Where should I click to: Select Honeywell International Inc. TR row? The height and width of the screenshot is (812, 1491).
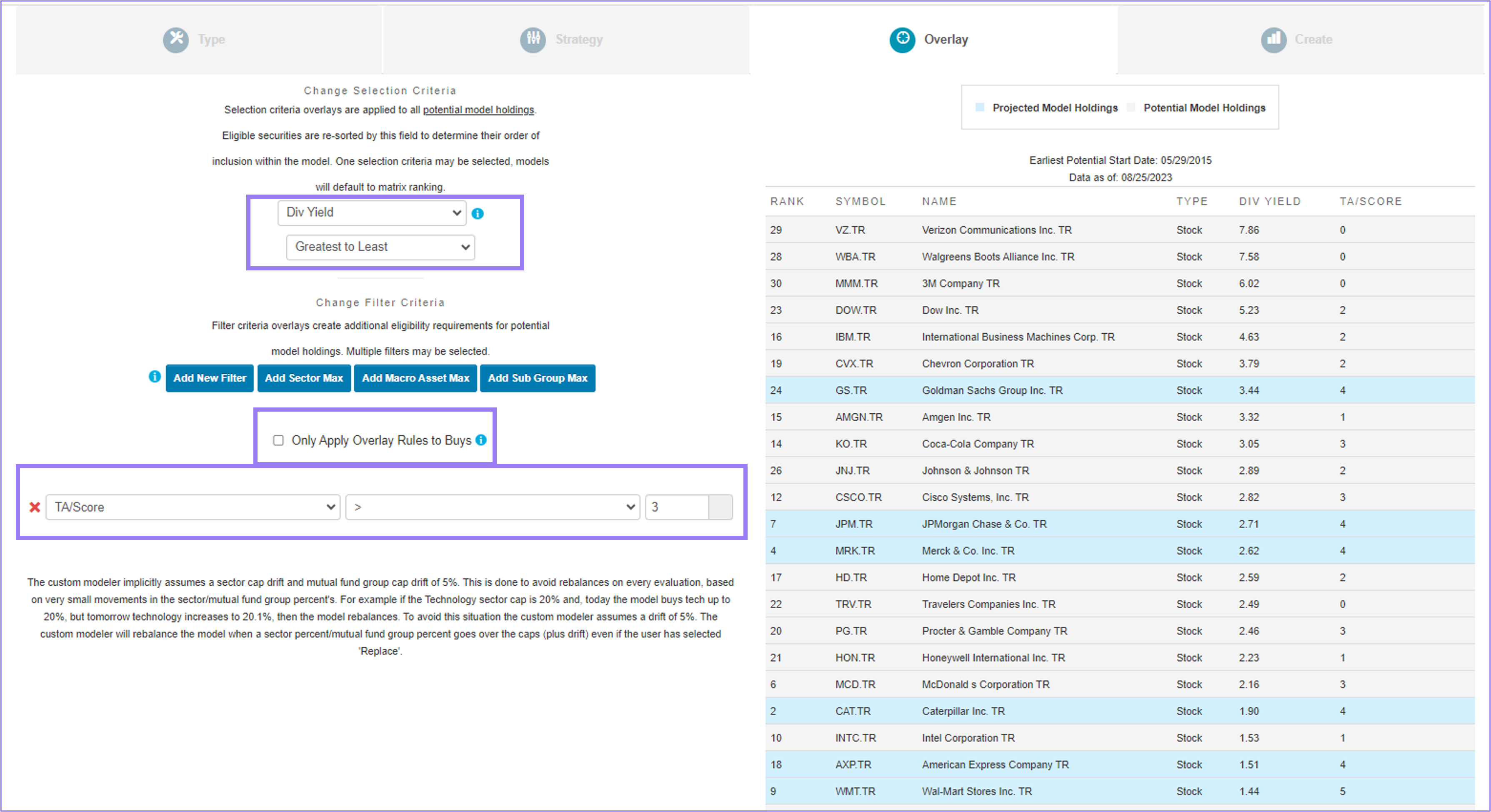1119,657
